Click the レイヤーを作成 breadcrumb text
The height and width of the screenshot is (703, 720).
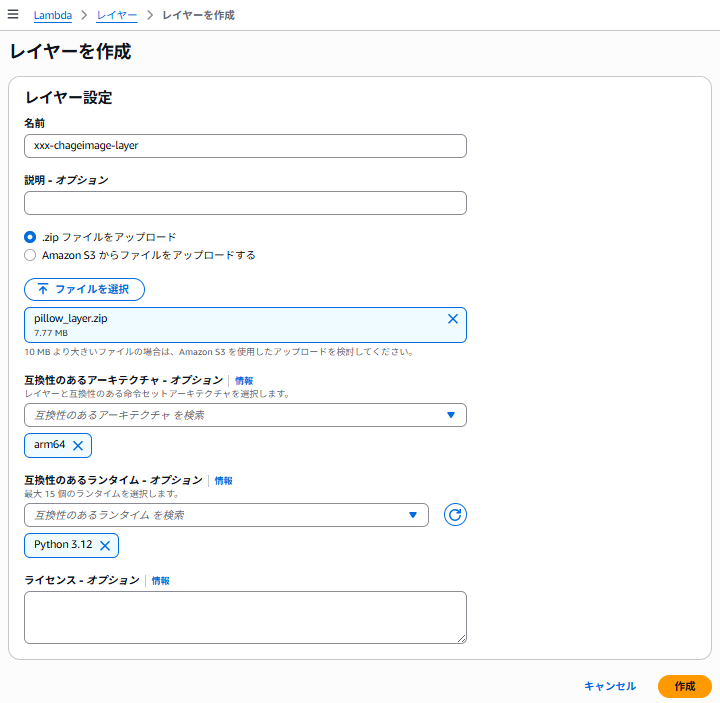pos(198,15)
